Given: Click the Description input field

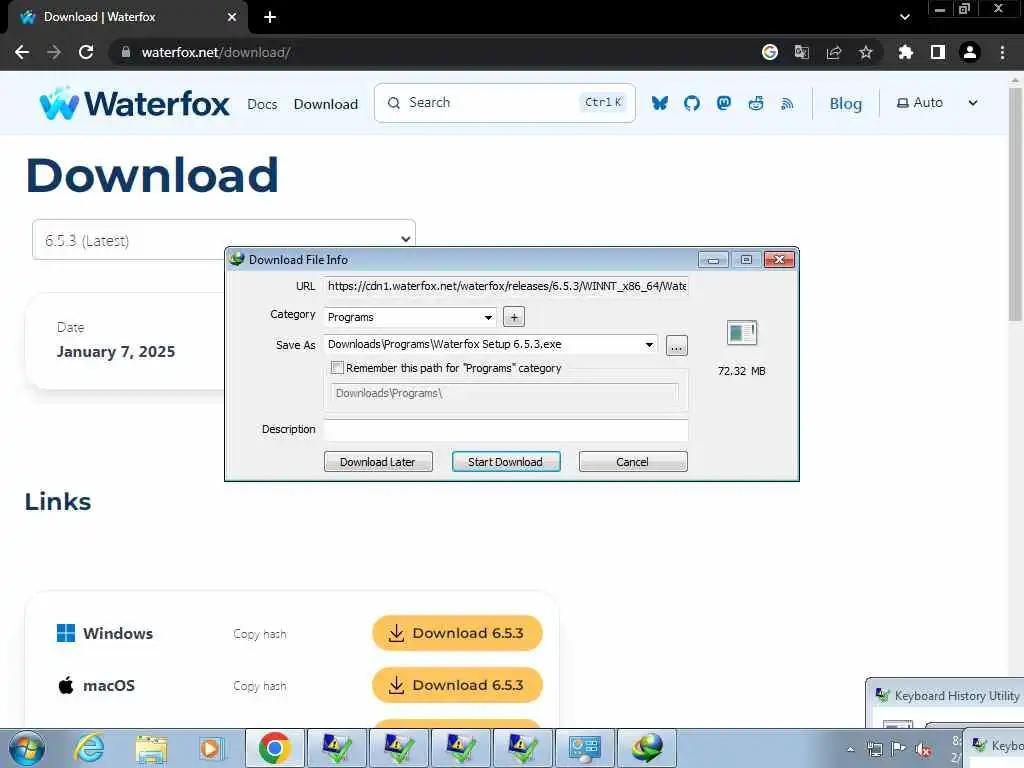Looking at the screenshot, I should click(x=505, y=430).
